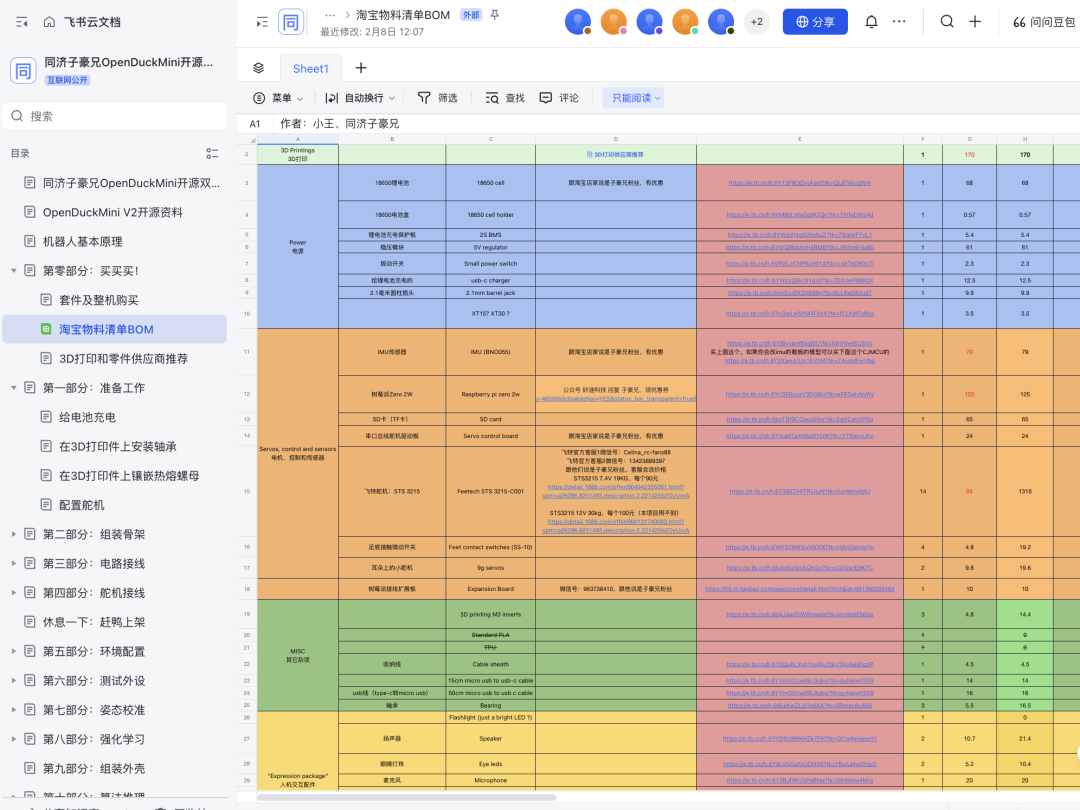Screen dimensions: 1080x810
Task: Open search with the magnifier icon
Action: pyautogui.click(x=947, y=22)
